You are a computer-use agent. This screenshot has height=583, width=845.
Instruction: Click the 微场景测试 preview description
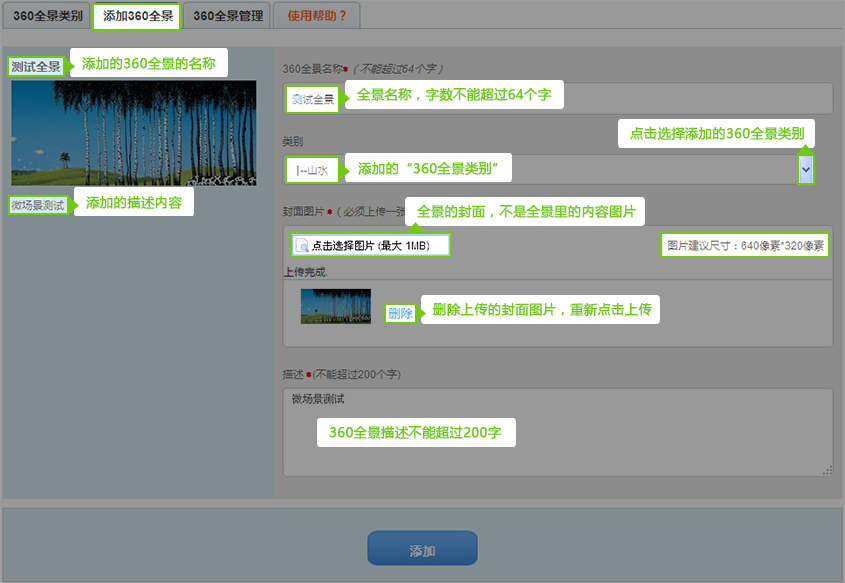(38, 205)
